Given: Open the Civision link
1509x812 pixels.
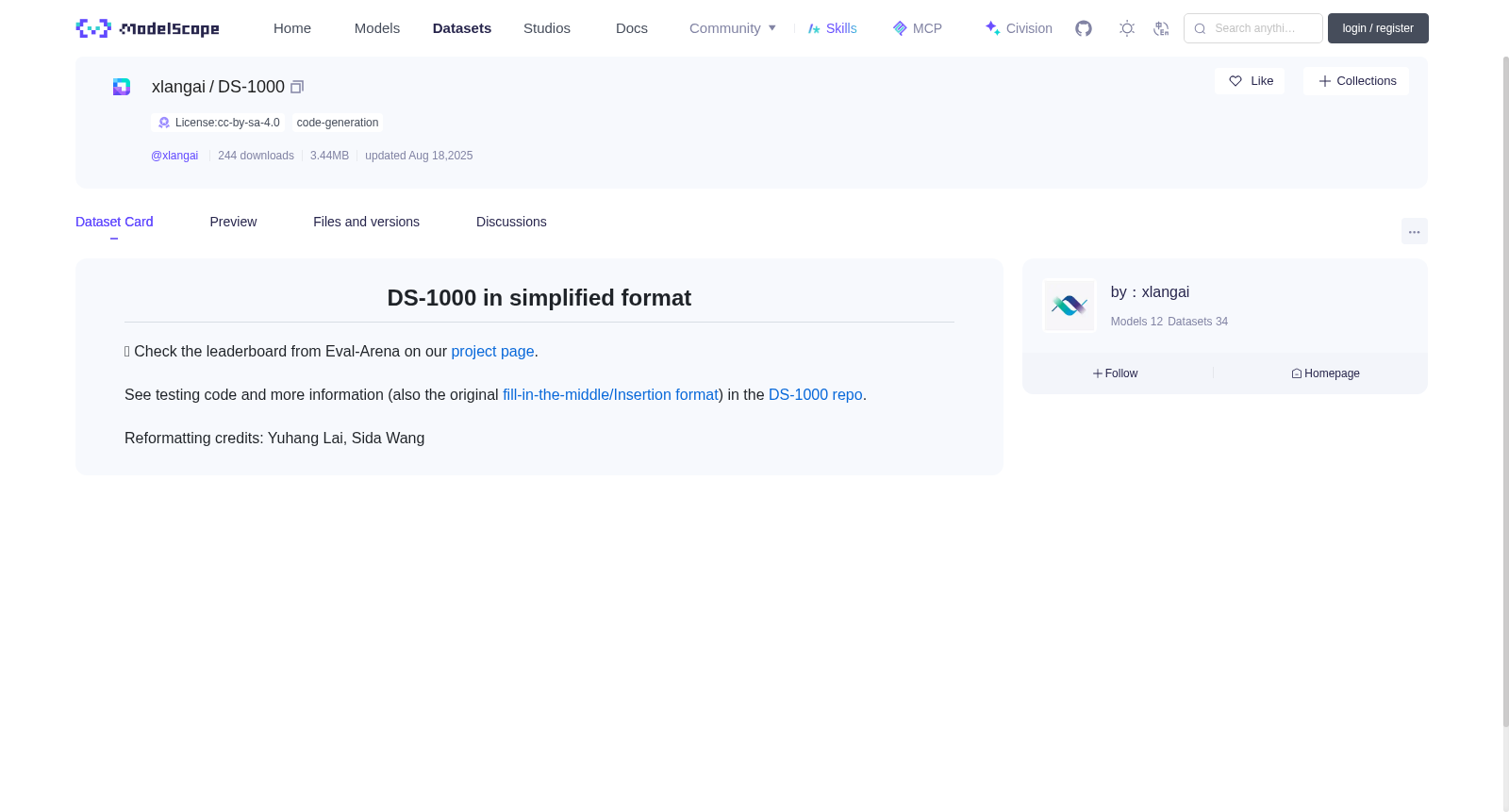Looking at the screenshot, I should (1019, 28).
